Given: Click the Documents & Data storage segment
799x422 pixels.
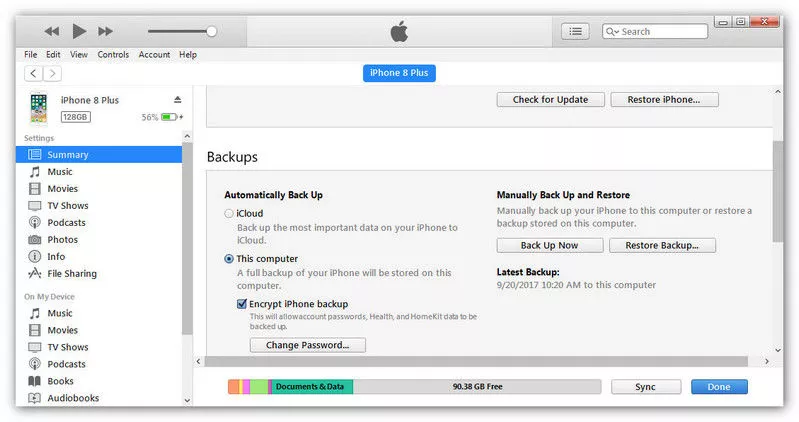Looking at the screenshot, I should point(310,387).
